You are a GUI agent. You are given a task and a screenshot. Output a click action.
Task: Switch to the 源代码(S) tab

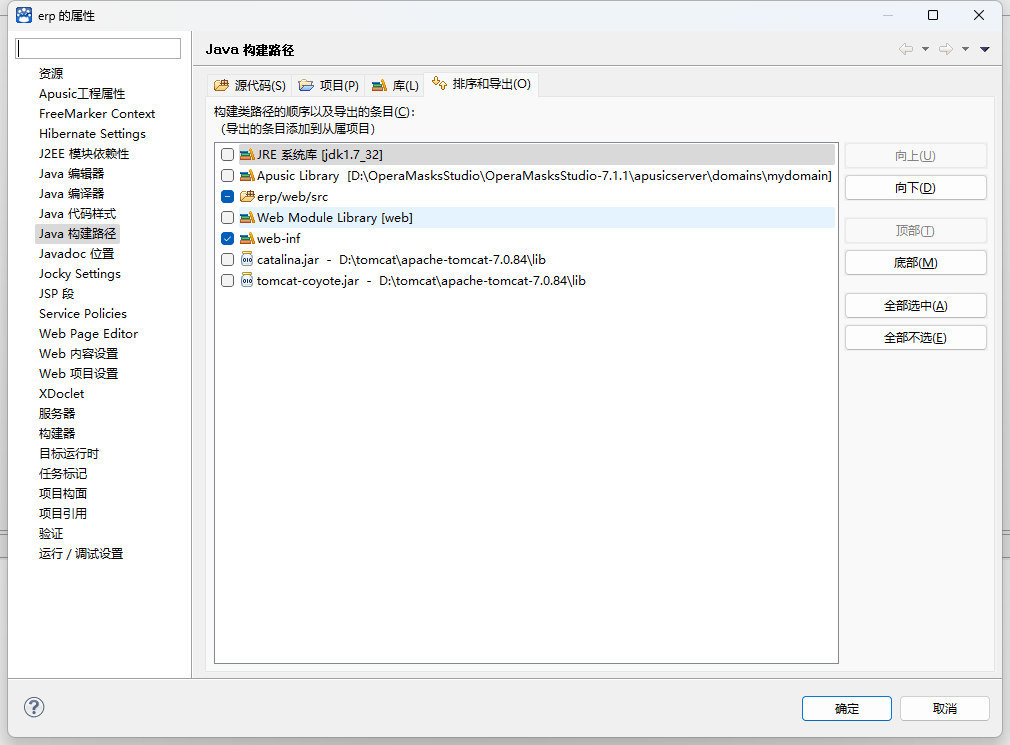[250, 86]
